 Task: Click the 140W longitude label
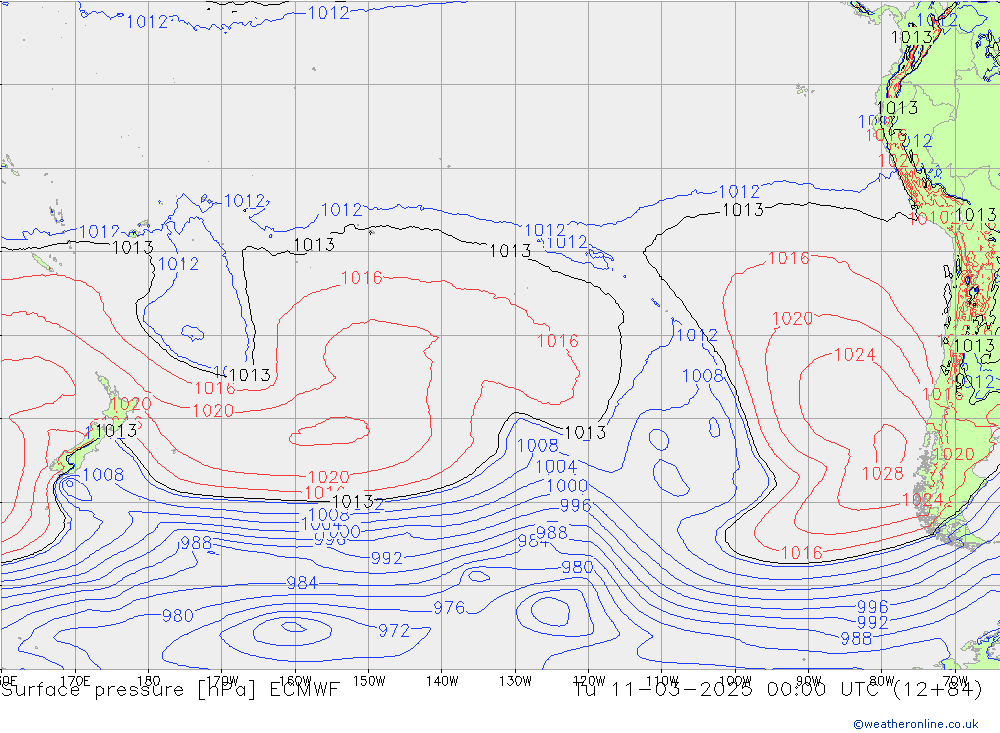point(442,681)
